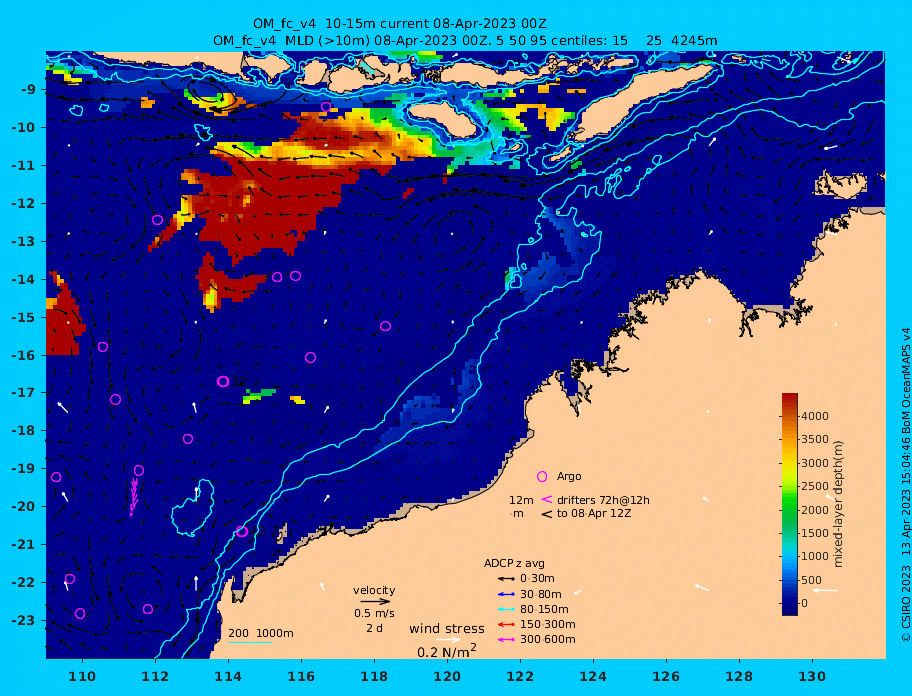Click the '300-600m' ADCP depth label
912x696 pixels.
[x=548, y=640]
